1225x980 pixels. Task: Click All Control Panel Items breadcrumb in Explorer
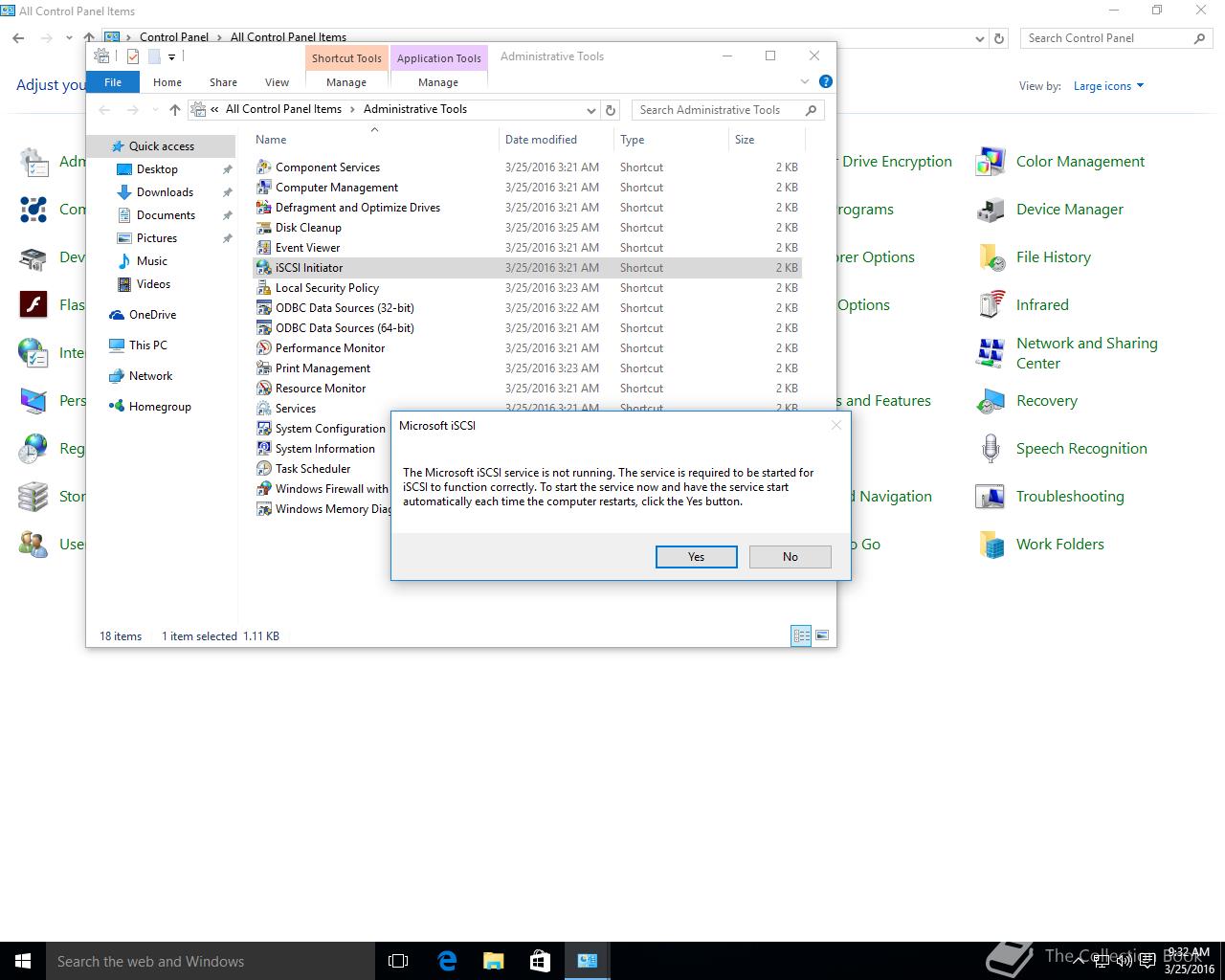[283, 109]
